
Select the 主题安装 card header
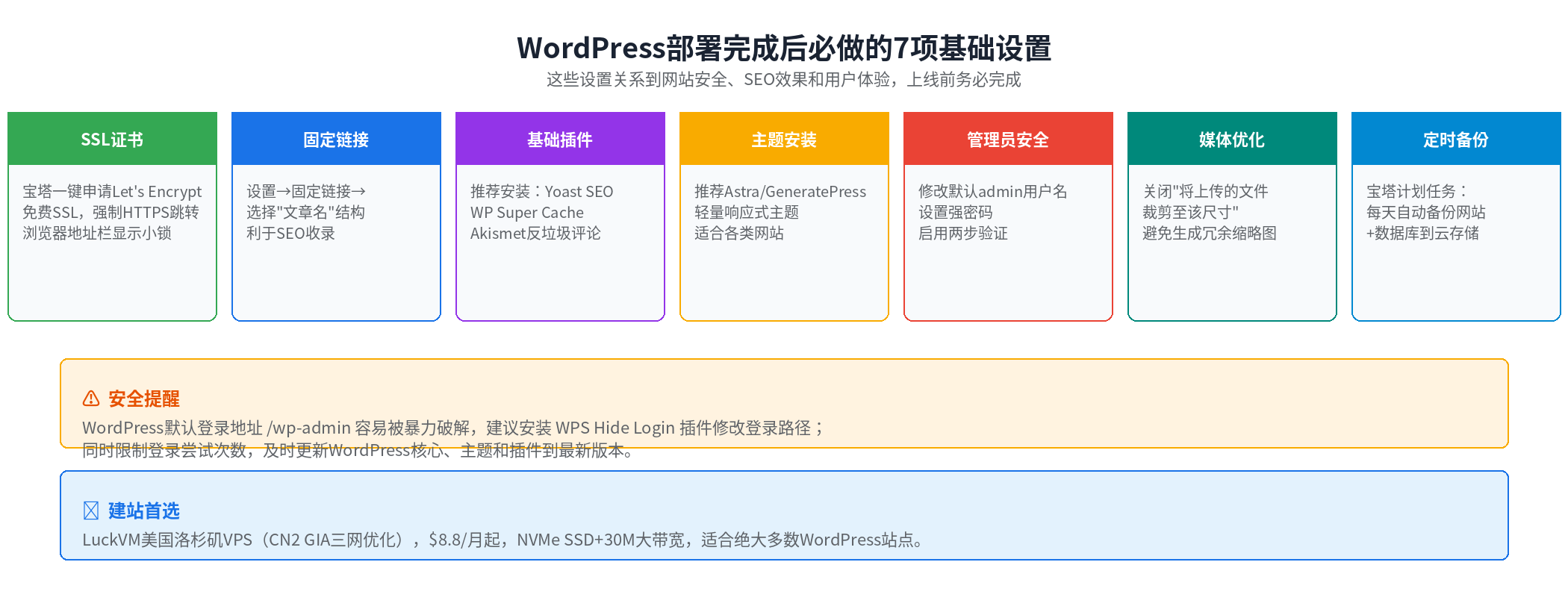point(784,139)
